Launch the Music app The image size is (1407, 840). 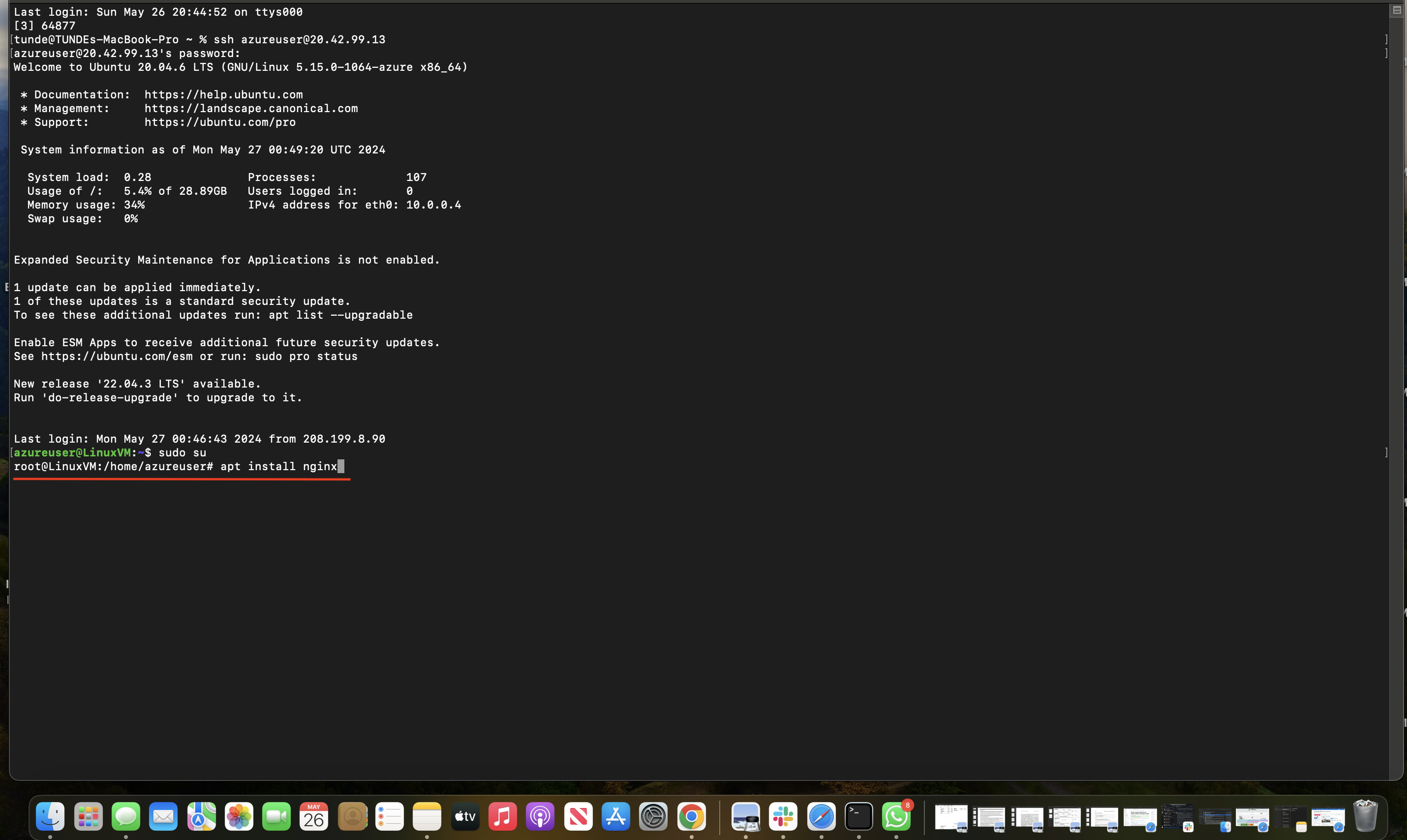tap(502, 817)
